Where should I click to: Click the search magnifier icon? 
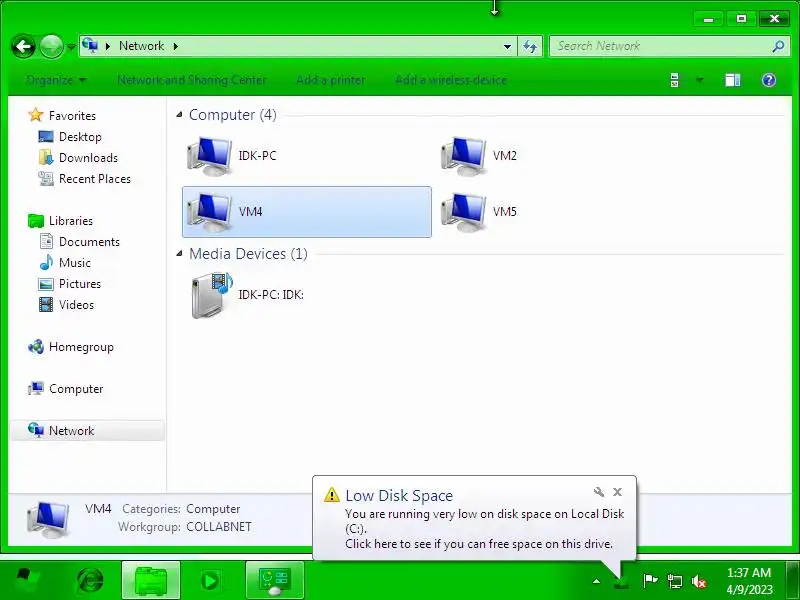point(778,46)
